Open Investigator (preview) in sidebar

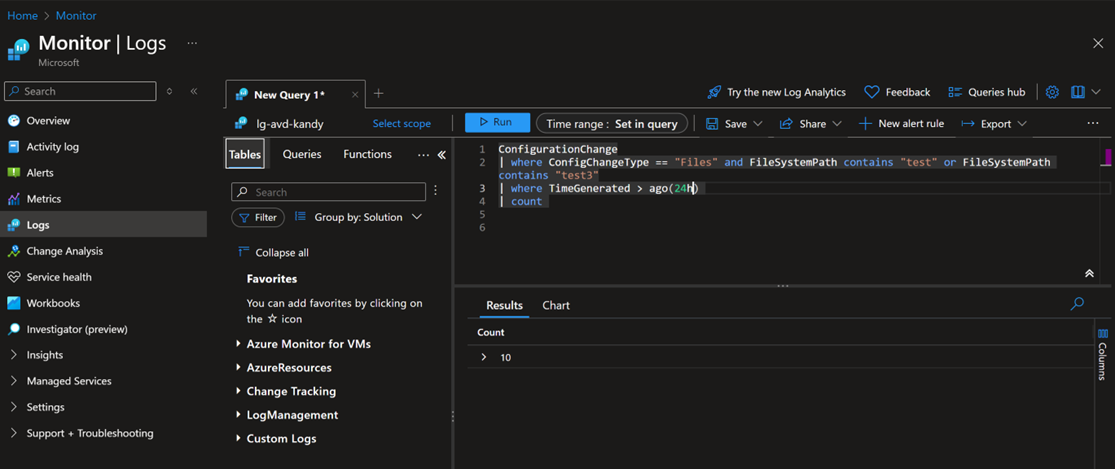click(x=77, y=330)
